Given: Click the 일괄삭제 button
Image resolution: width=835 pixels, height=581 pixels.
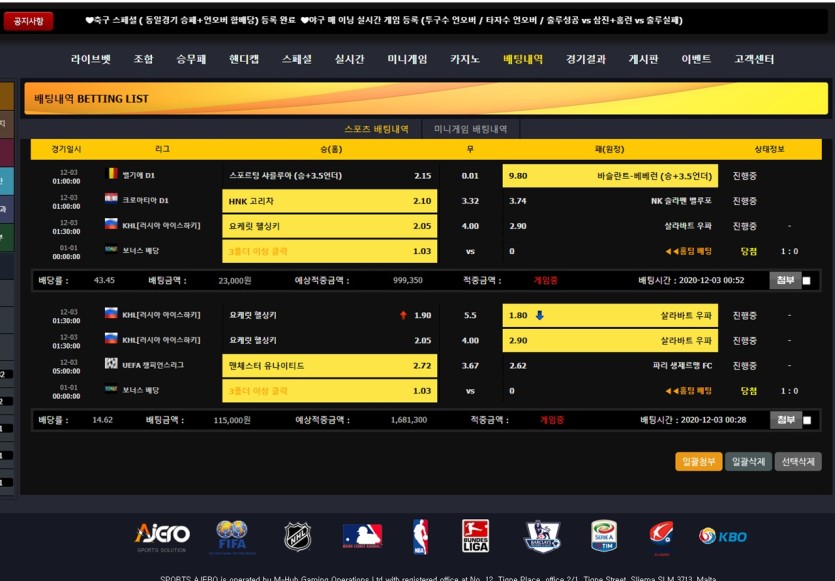Looking at the screenshot, I should tap(748, 461).
